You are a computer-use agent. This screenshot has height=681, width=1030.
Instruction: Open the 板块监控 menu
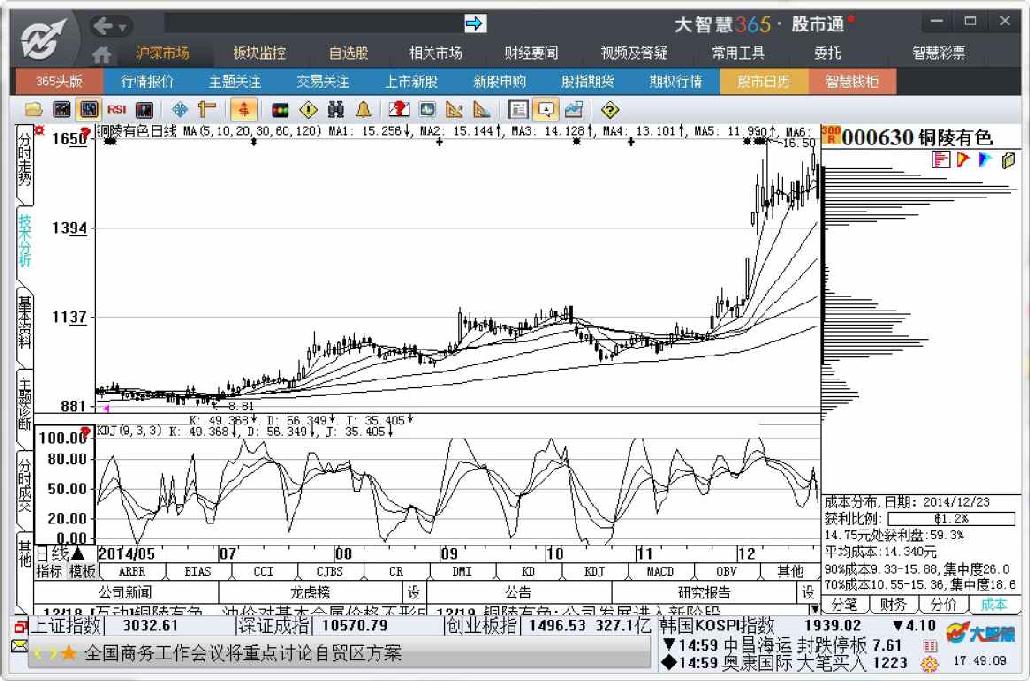(259, 53)
